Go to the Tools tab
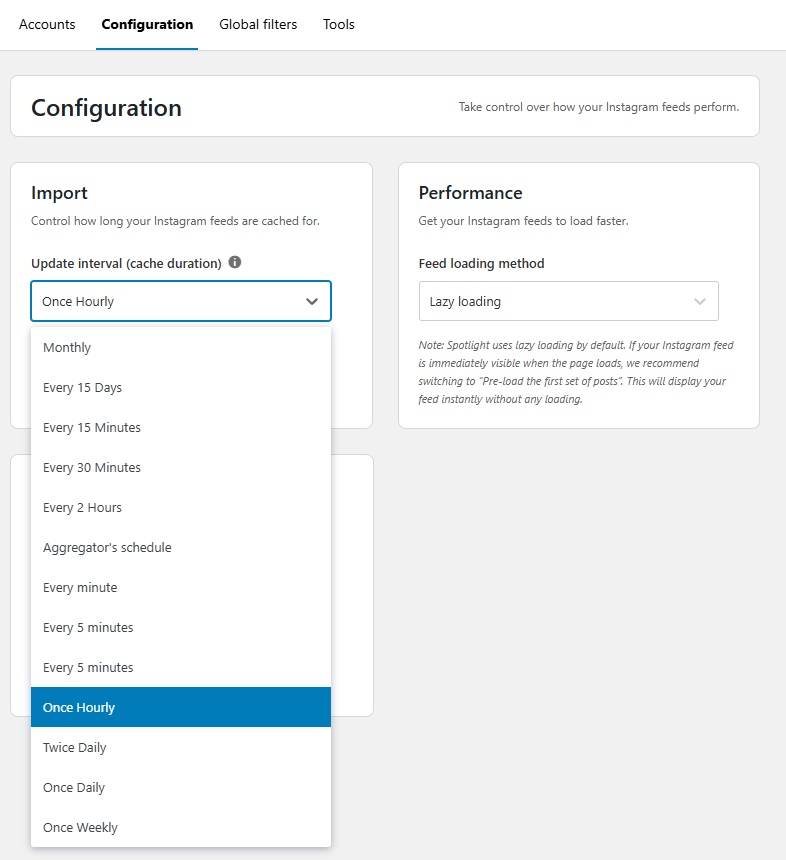 [338, 24]
